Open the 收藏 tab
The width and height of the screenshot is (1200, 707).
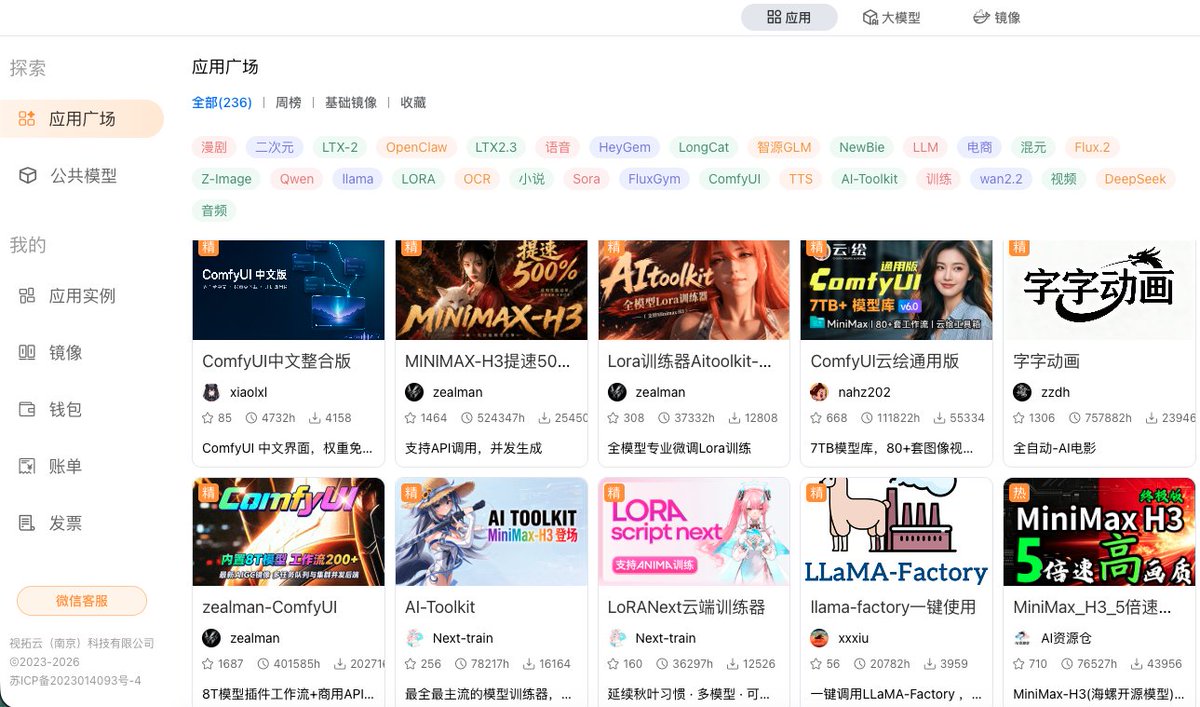coord(413,102)
